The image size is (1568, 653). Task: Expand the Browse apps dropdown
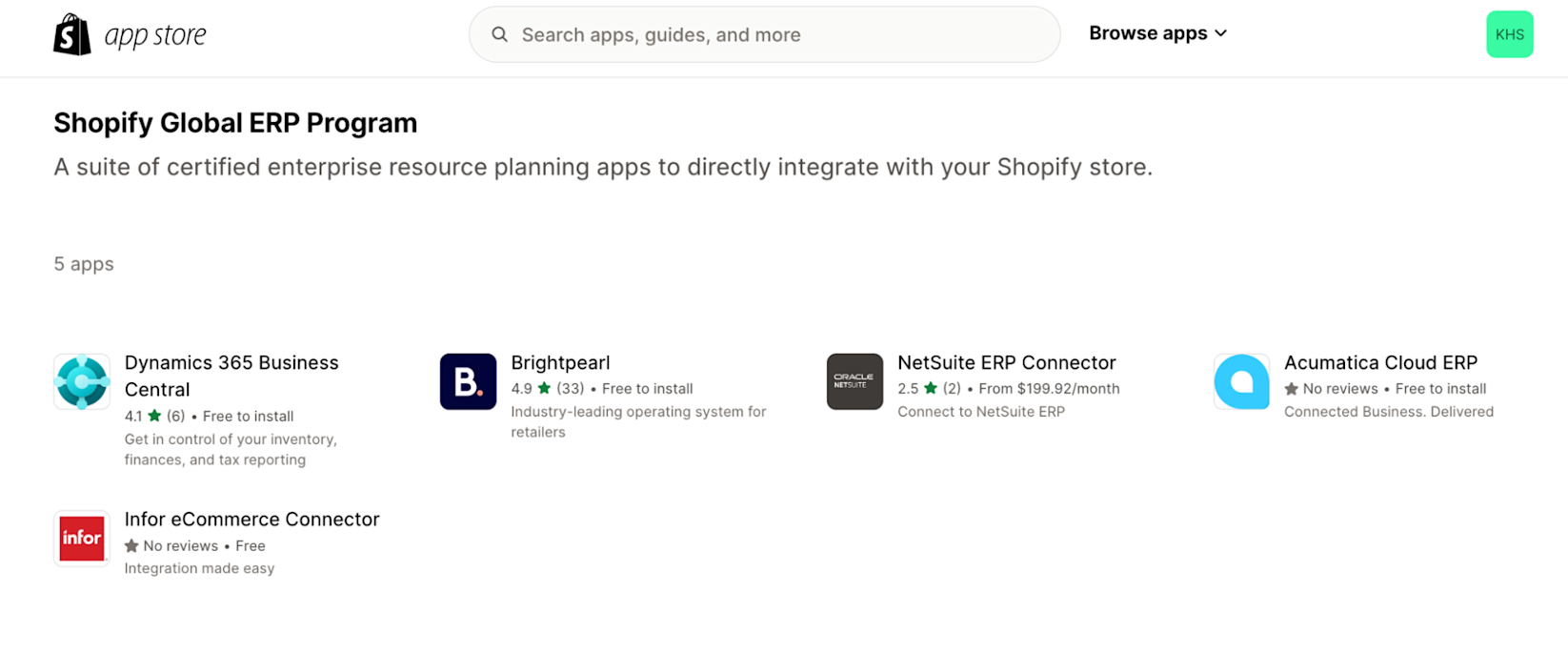tap(1157, 33)
